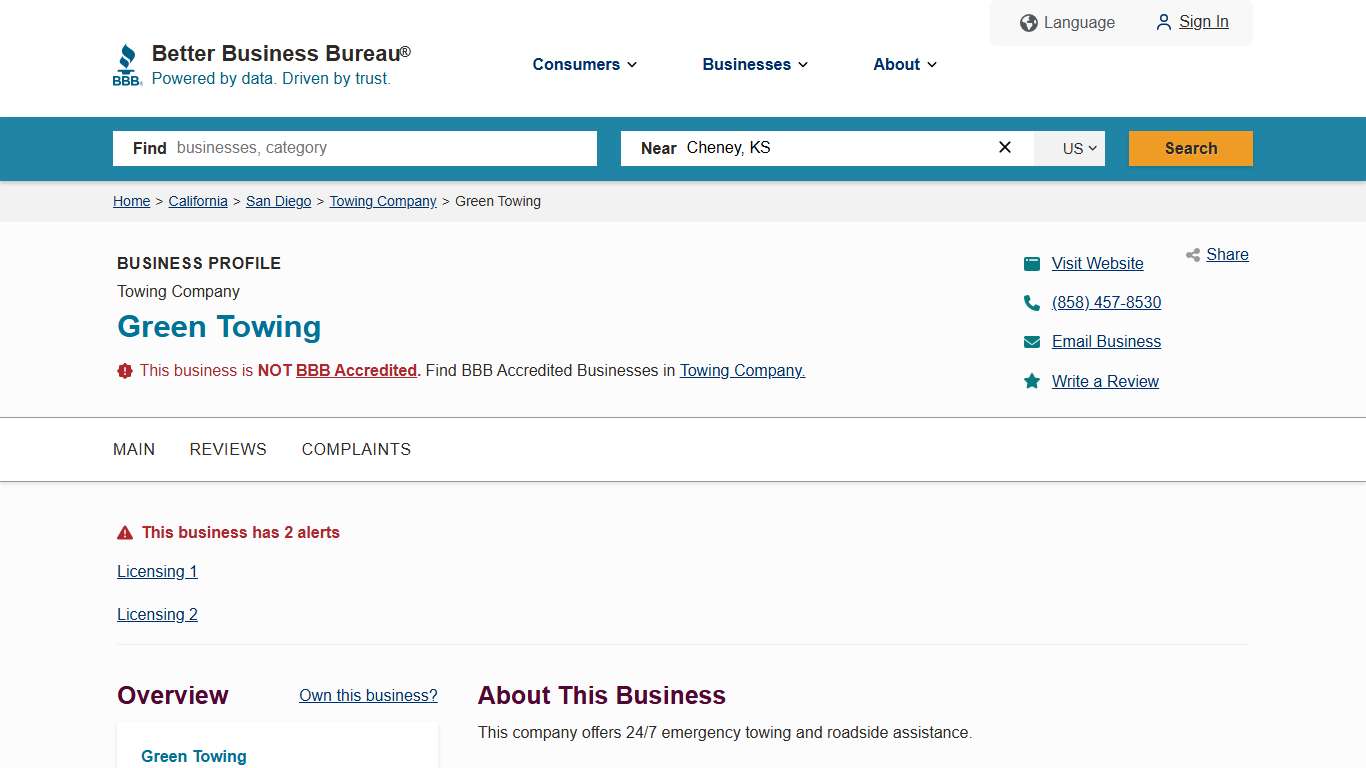Image resolution: width=1366 pixels, height=768 pixels.
Task: Clear the location field using the X
Action: 1004,147
